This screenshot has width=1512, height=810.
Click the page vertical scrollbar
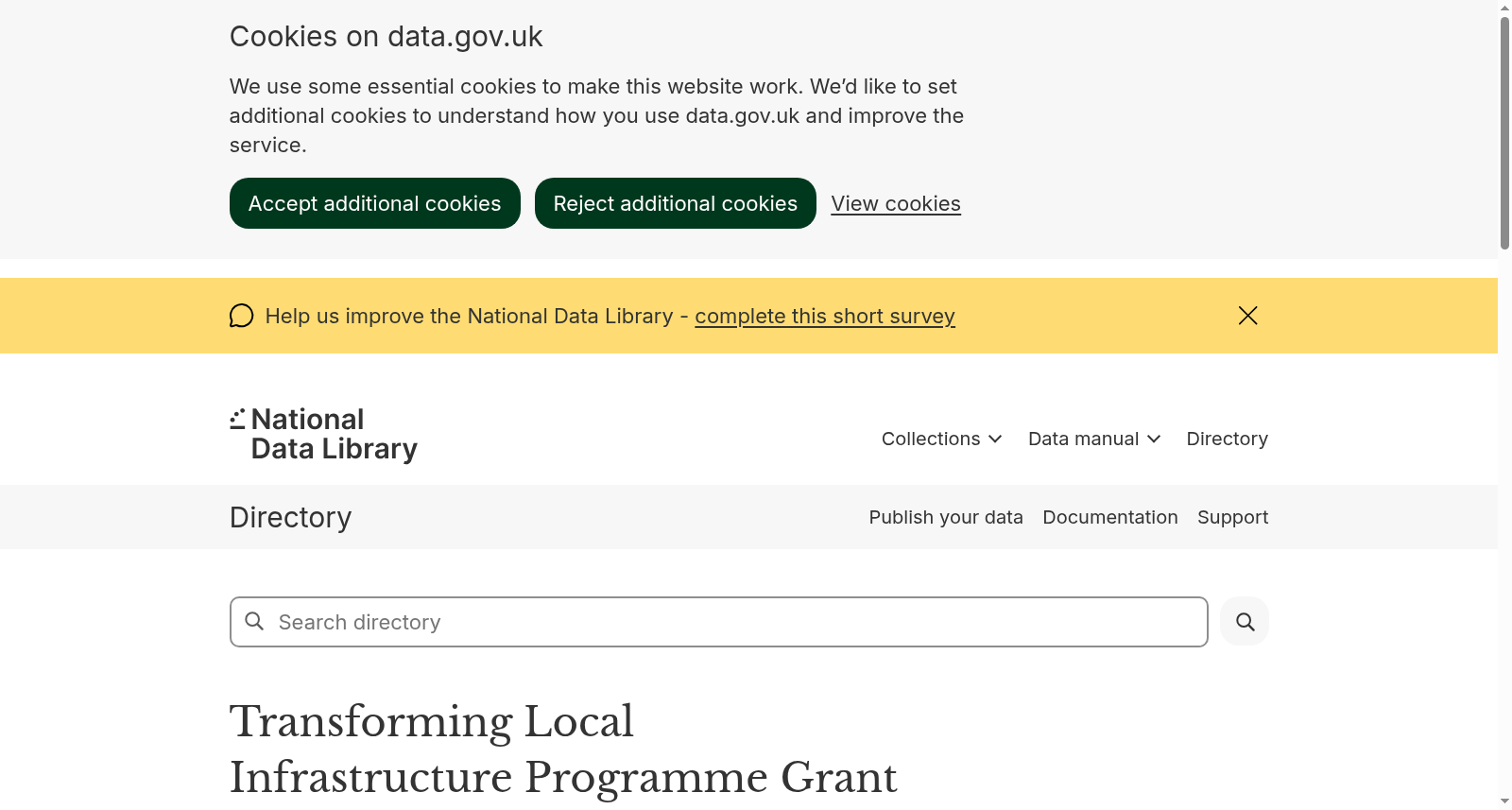click(1504, 132)
